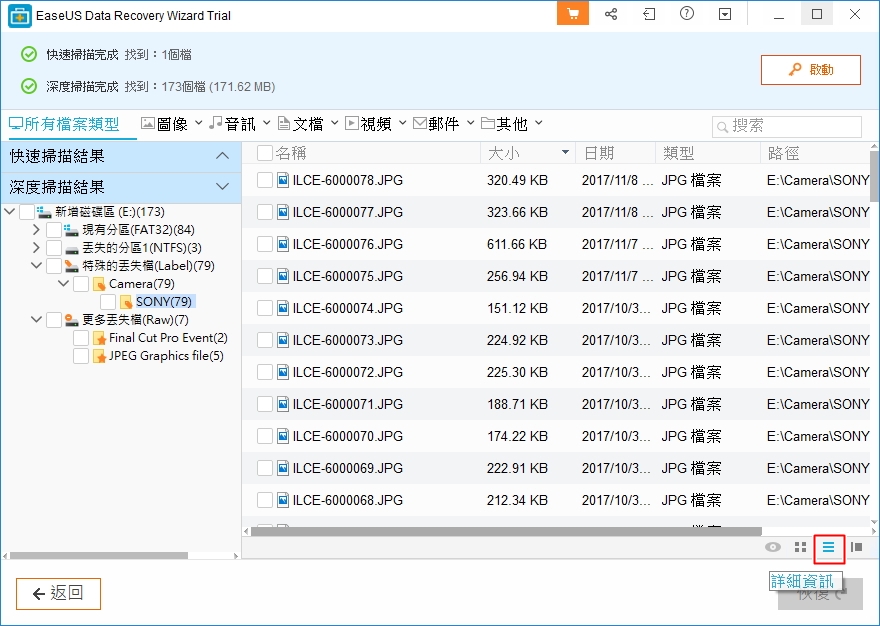
Task: Click the file list horizontal scrollbar
Action: pyautogui.click(x=506, y=531)
